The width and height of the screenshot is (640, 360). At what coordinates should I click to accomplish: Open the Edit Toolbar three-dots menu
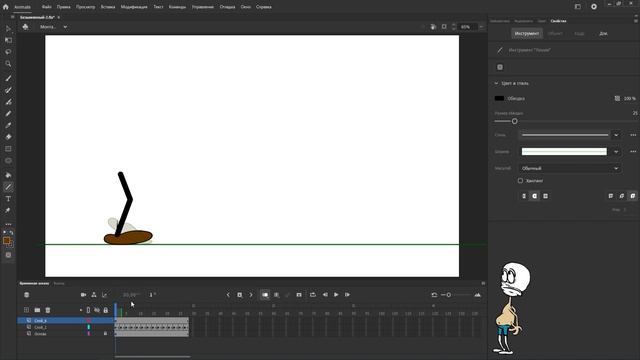8,224
